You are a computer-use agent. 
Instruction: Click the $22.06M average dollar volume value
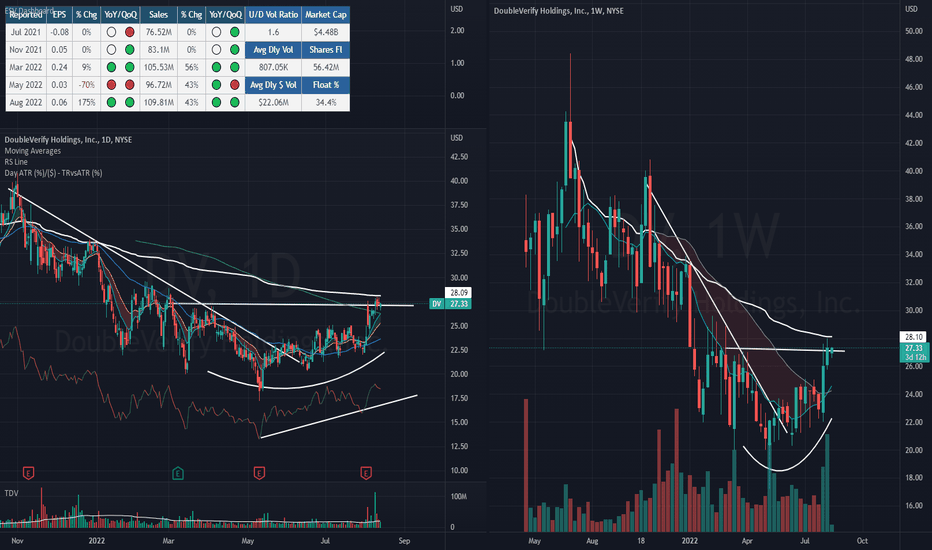(x=273, y=102)
